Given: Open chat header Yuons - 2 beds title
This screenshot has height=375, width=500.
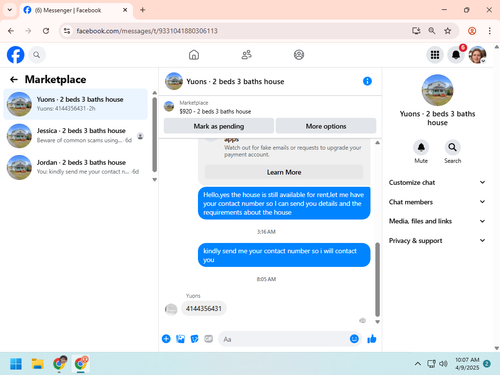Looking at the screenshot, I should pyautogui.click(x=235, y=81).
